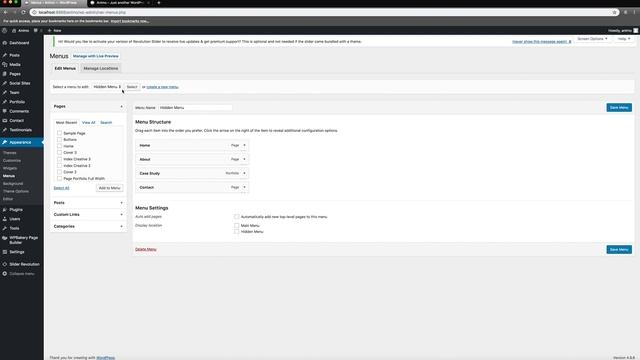Open the Hidden Menu select dropdown

pyautogui.click(x=107, y=87)
